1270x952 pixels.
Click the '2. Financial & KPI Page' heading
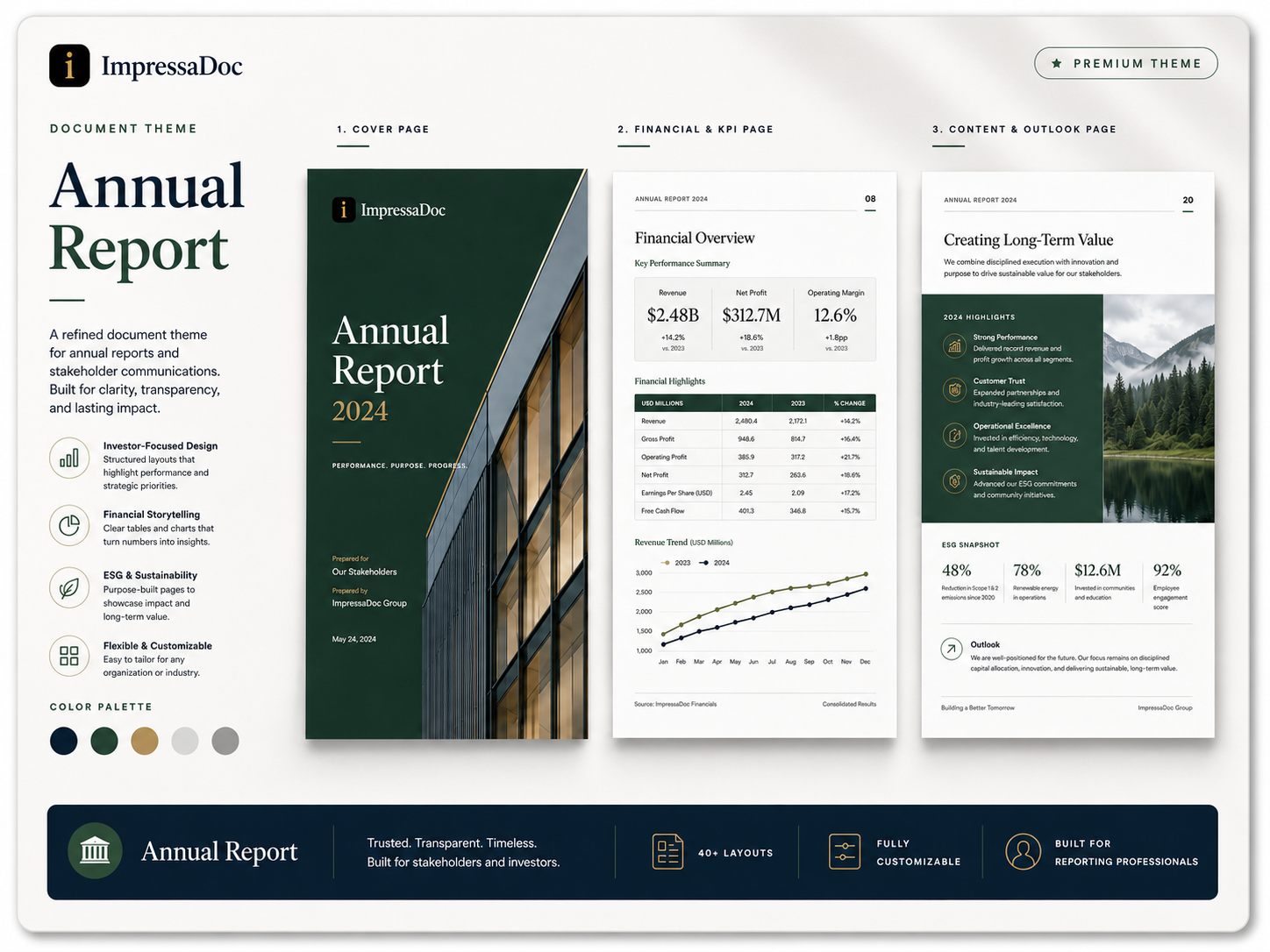click(696, 129)
